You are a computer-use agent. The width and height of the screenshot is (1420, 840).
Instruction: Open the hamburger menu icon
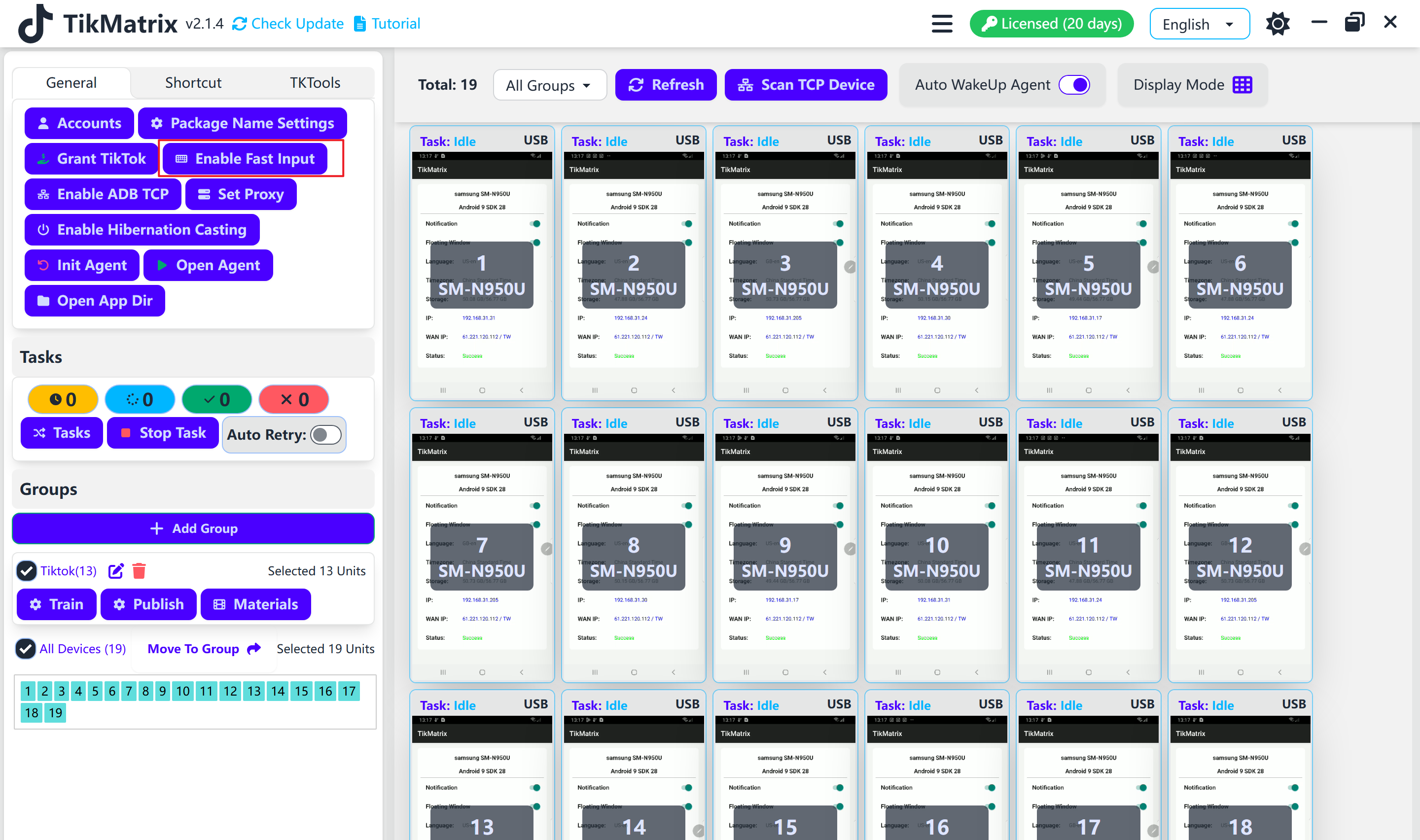coord(942,24)
